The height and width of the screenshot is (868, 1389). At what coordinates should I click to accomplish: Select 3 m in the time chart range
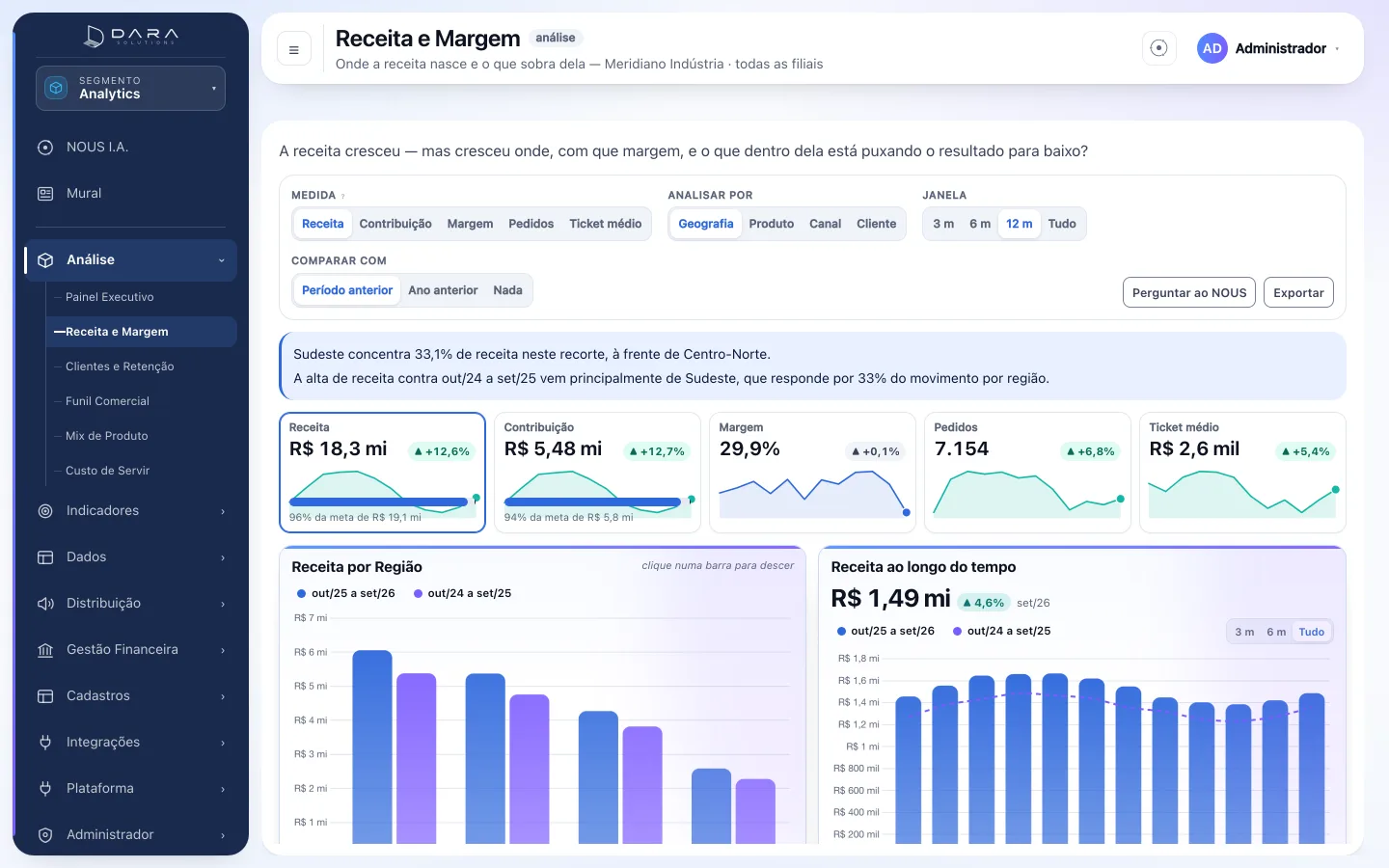(x=1244, y=633)
